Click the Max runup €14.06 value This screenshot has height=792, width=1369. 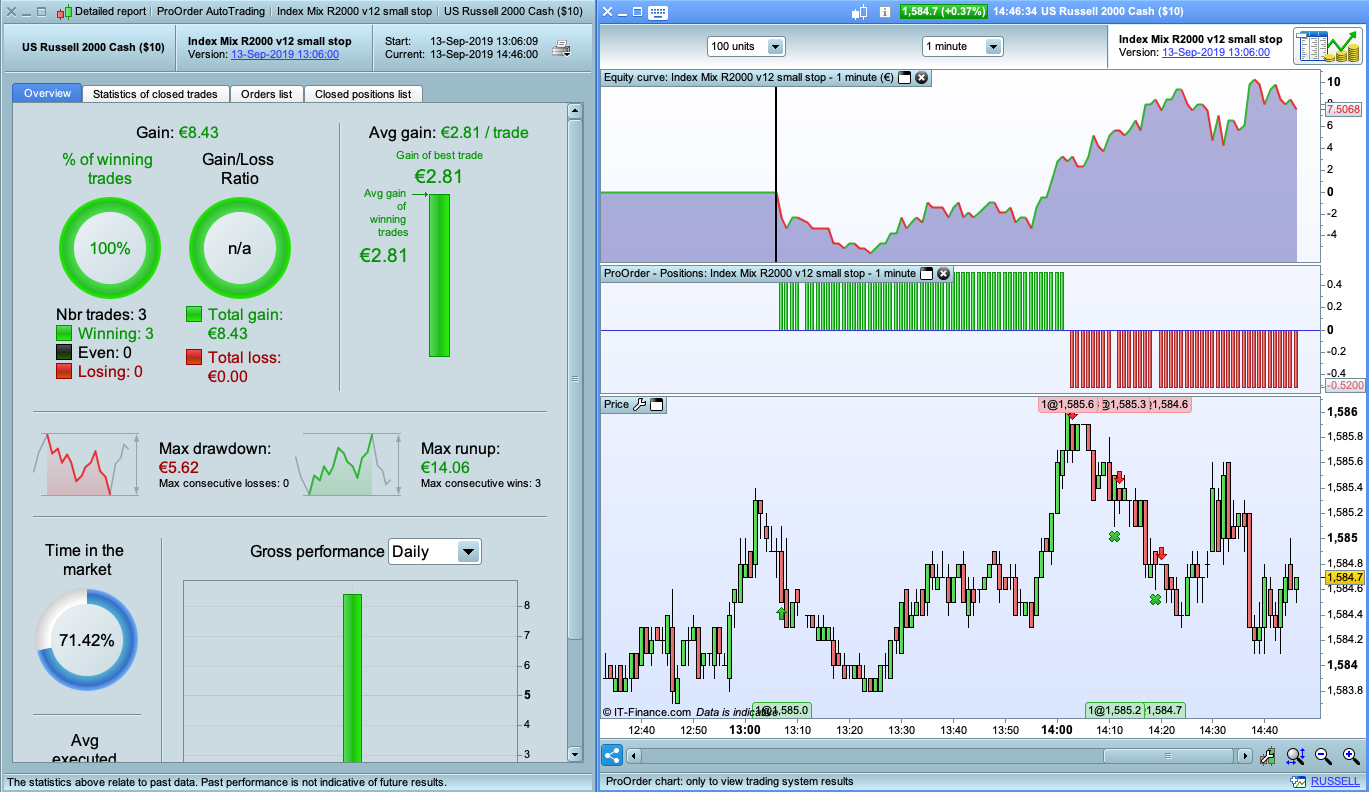[x=445, y=467]
